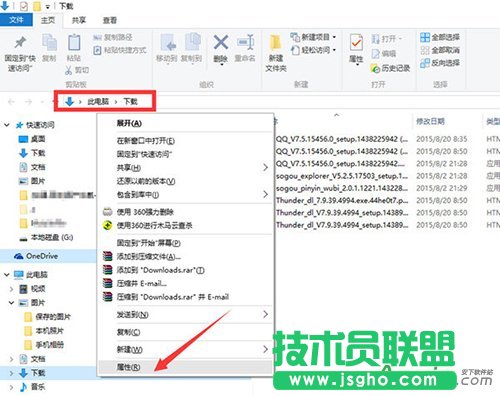
Task: Click Paste Shortcut (粘贴快捷方式)
Action: pyautogui.click(x=120, y=50)
